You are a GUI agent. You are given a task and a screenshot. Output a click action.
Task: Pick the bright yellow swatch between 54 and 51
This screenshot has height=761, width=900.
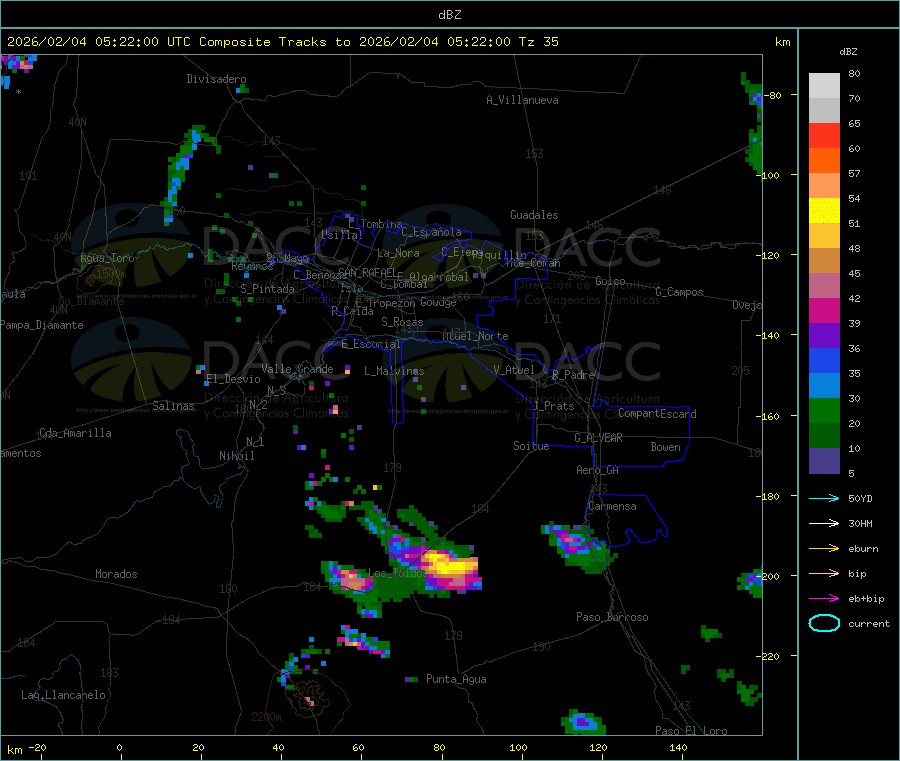[x=824, y=211]
